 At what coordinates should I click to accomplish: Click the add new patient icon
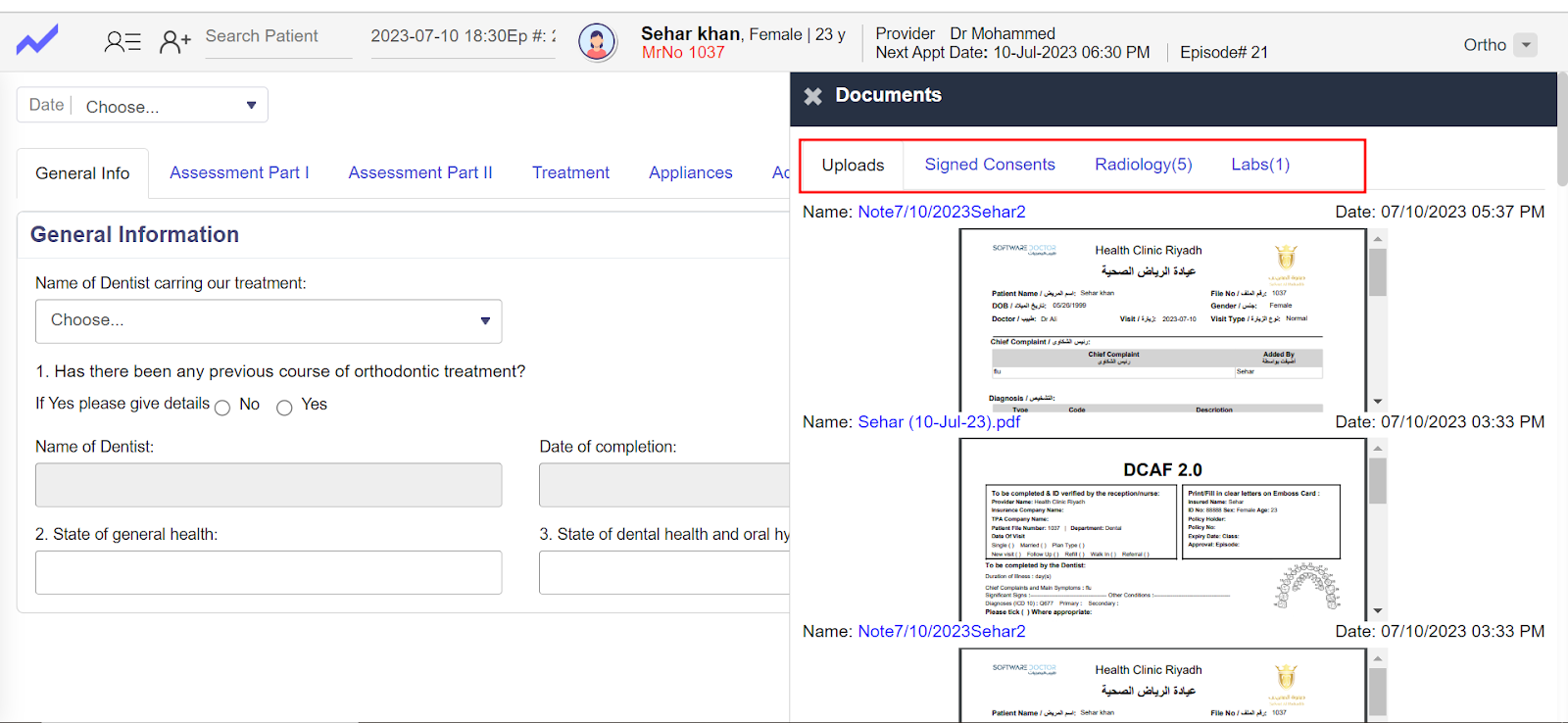click(175, 41)
